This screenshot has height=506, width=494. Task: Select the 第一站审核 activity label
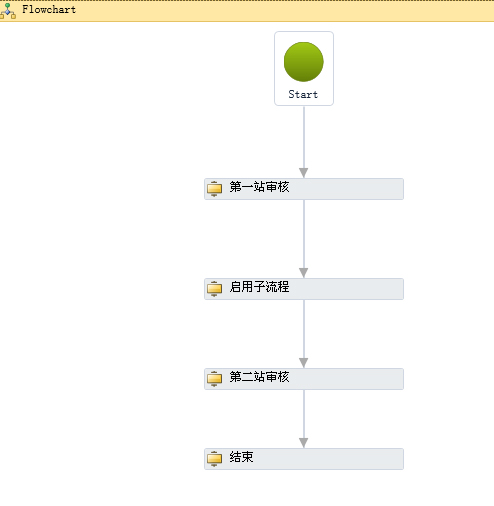(x=259, y=187)
